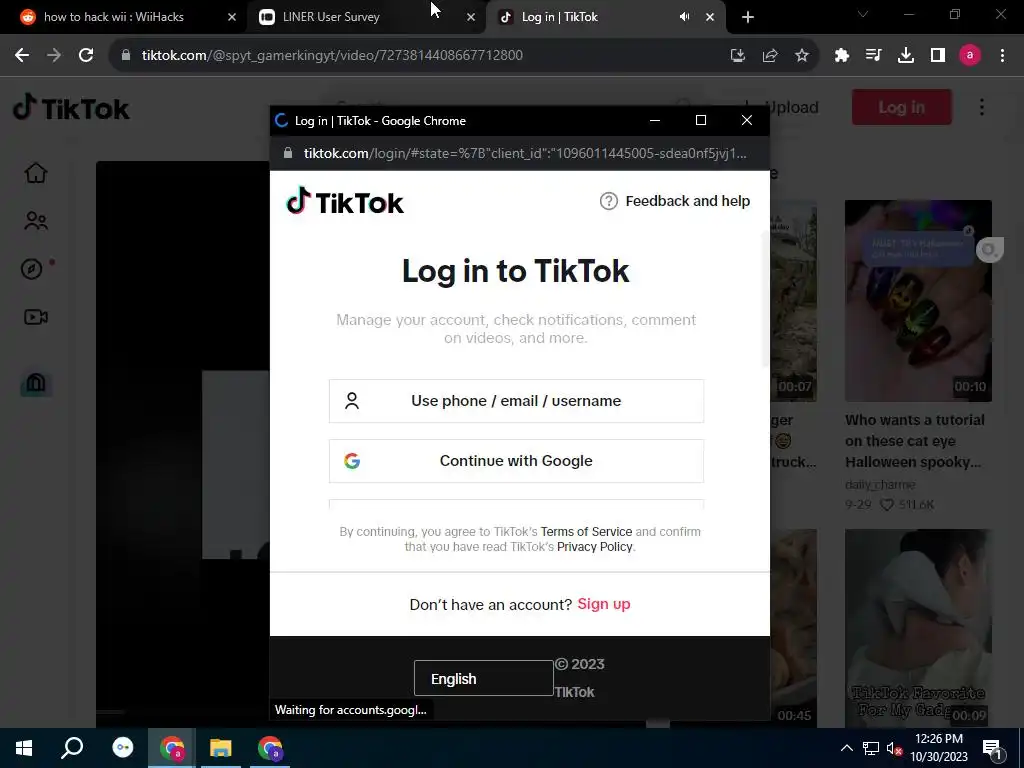
Task: Click install app icon in address bar
Action: [x=738, y=56]
